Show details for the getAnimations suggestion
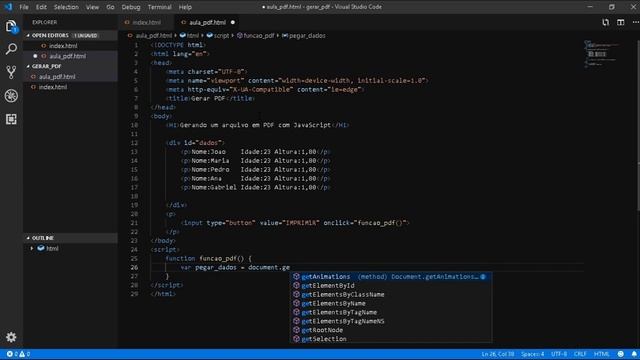 click(x=483, y=277)
